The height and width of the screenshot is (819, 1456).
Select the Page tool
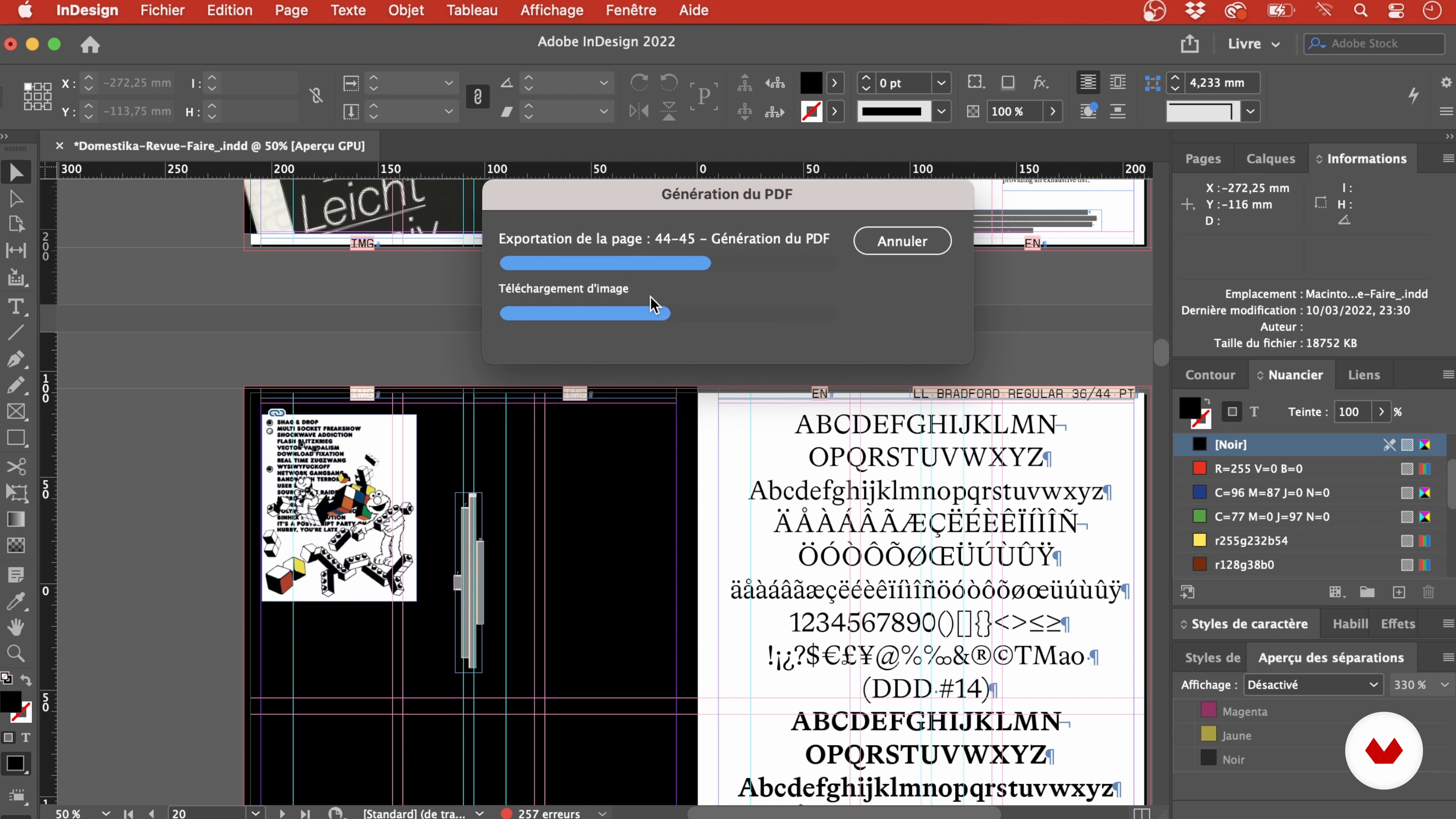(16, 224)
